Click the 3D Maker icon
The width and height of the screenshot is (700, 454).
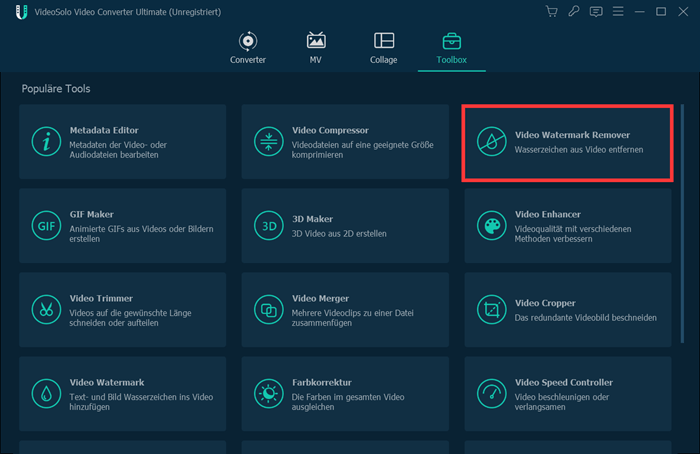[268, 225]
